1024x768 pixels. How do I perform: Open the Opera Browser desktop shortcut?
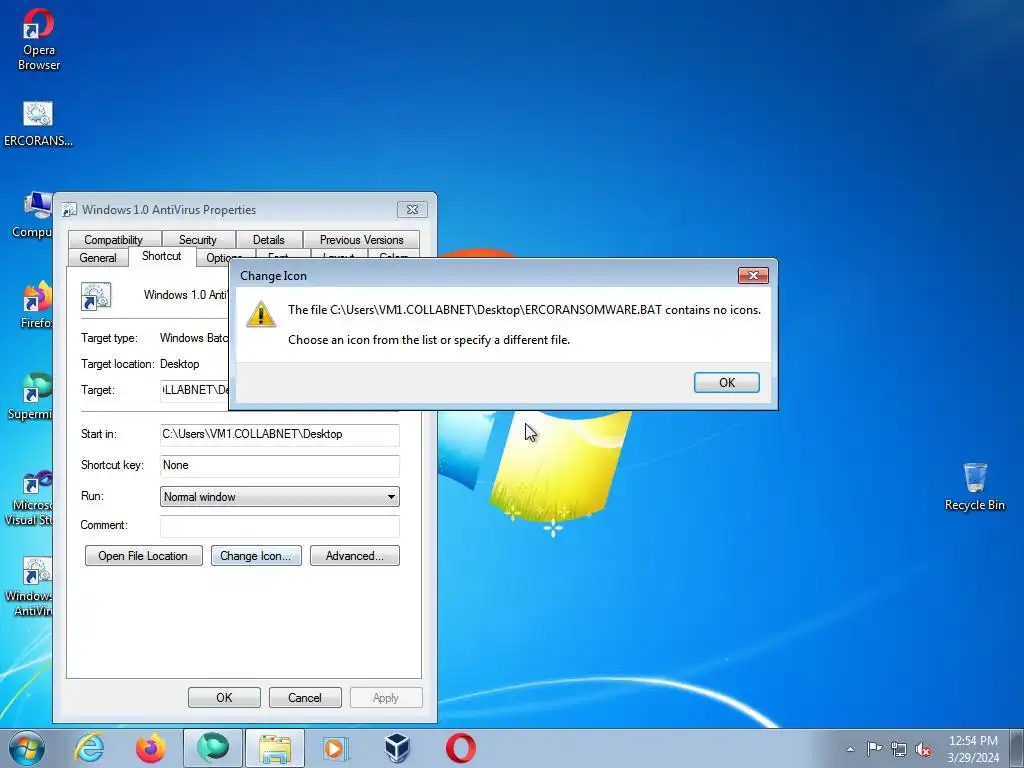[39, 39]
